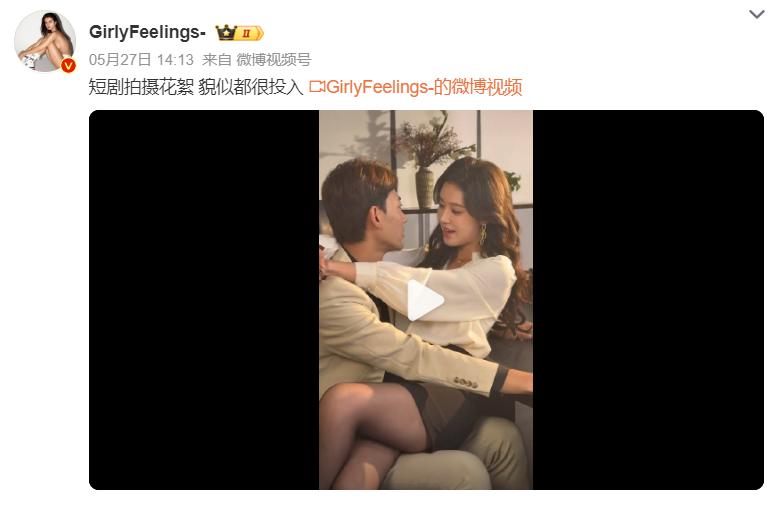Open the 微博视频号 source link
Viewport: 777px width, 505px height.
click(x=274, y=60)
